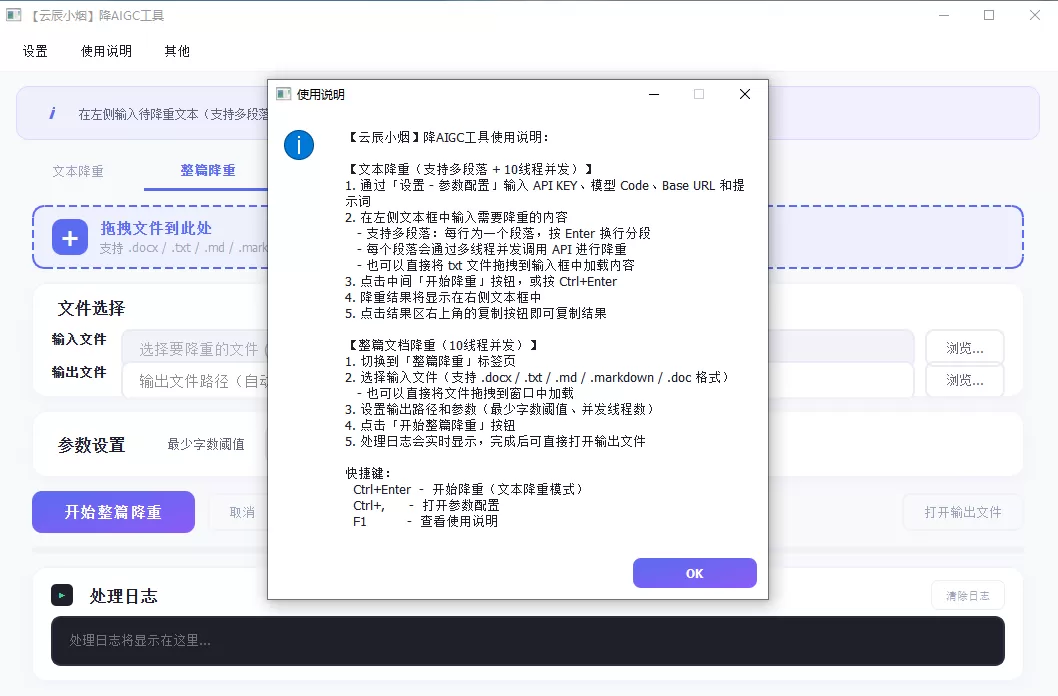
Task: Minimize the main 降AIGC工具 window
Action: click(944, 15)
